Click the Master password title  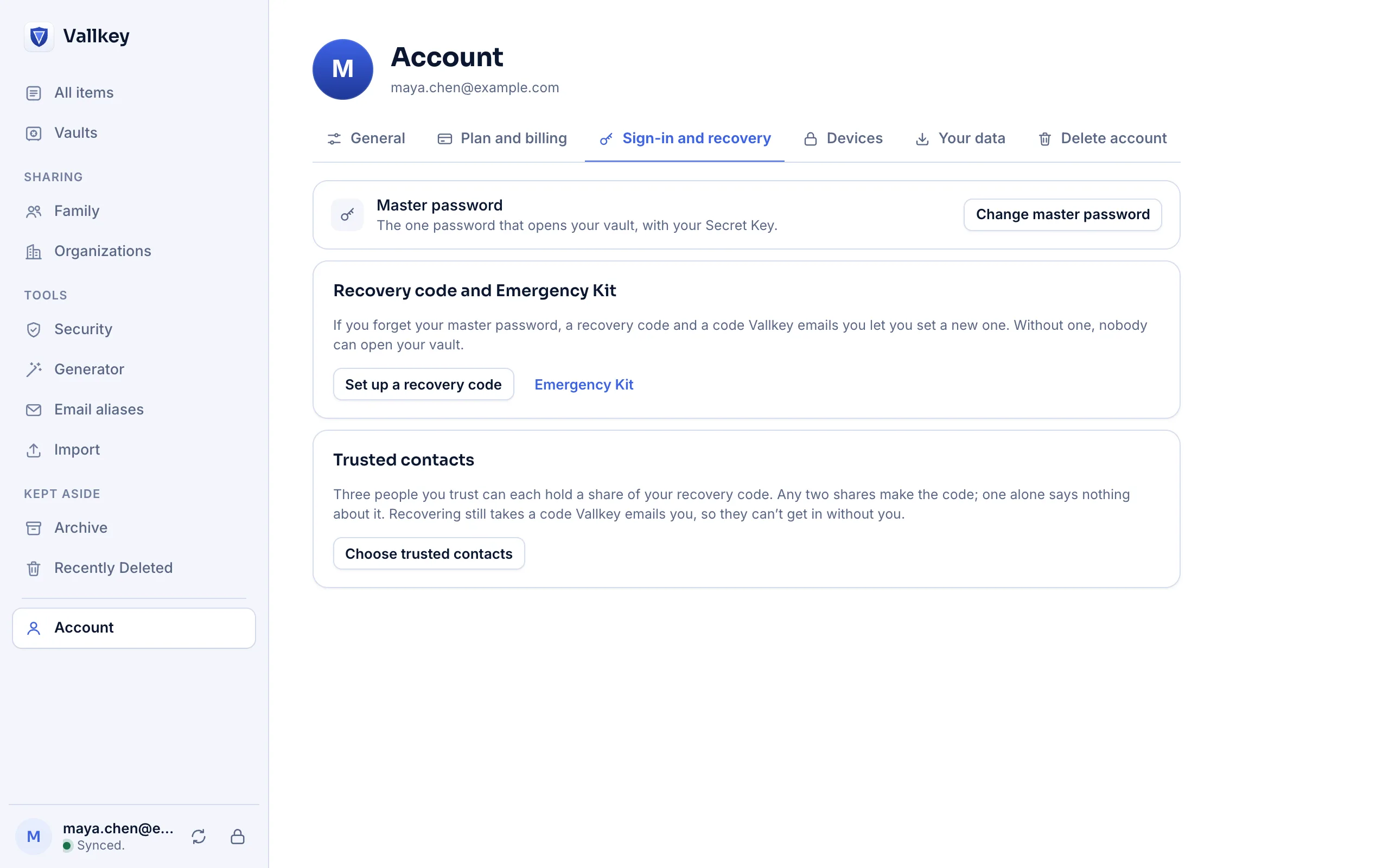pyautogui.click(x=439, y=206)
